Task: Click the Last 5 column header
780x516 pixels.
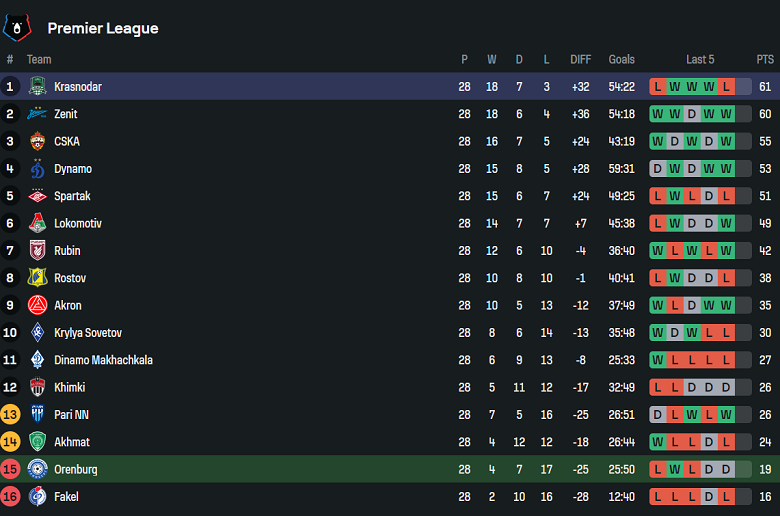Action: [700, 60]
